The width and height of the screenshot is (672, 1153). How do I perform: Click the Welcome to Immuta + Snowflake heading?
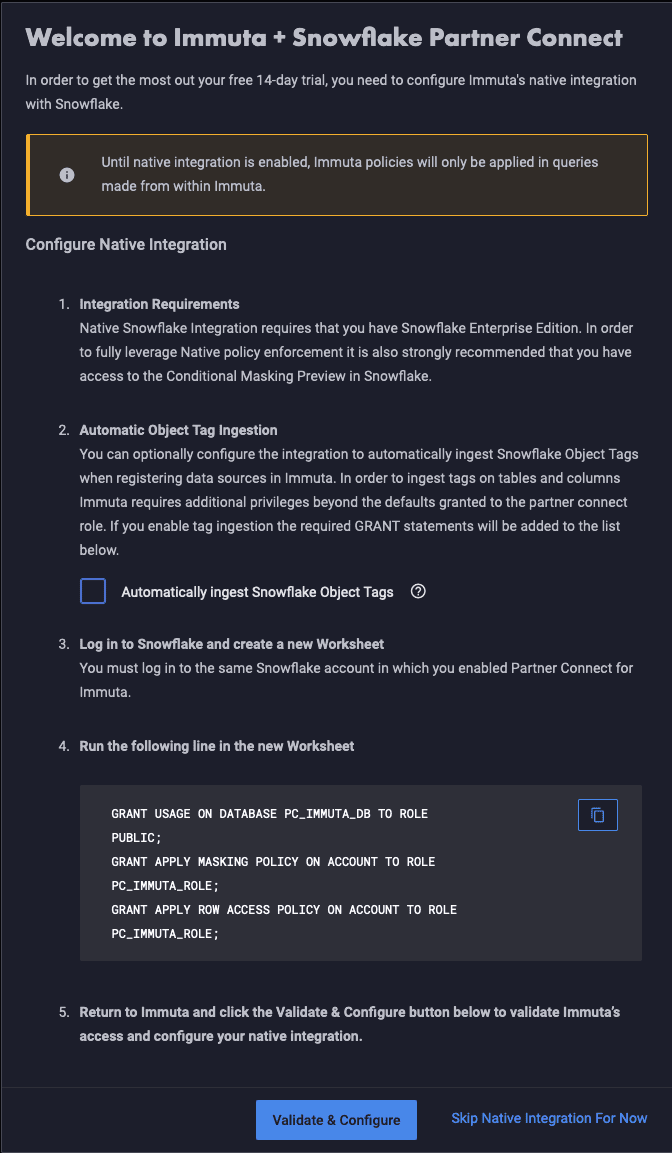pos(324,38)
